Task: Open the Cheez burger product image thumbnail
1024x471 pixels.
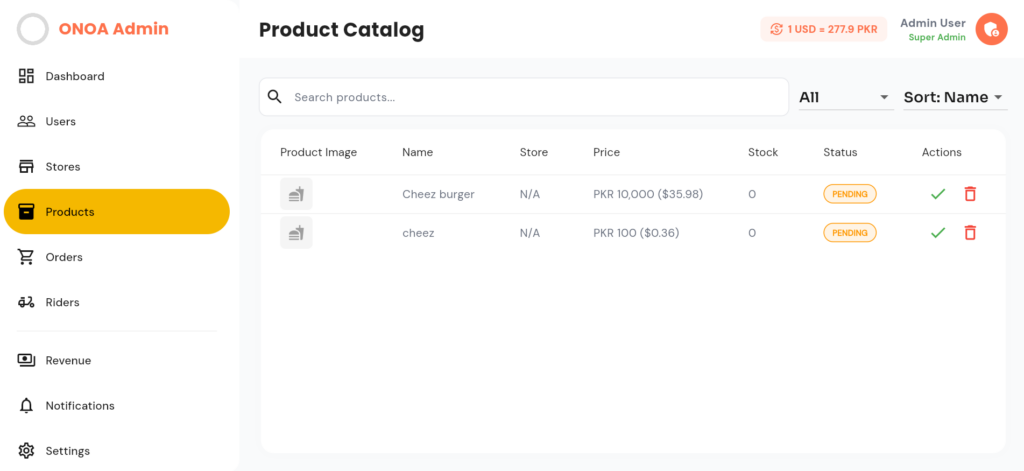Action: pos(296,194)
